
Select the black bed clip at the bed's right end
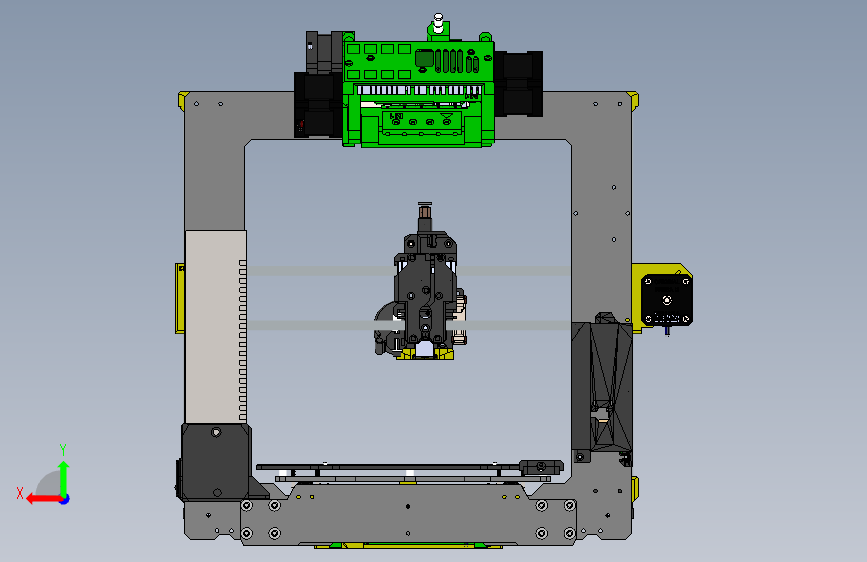541,466
